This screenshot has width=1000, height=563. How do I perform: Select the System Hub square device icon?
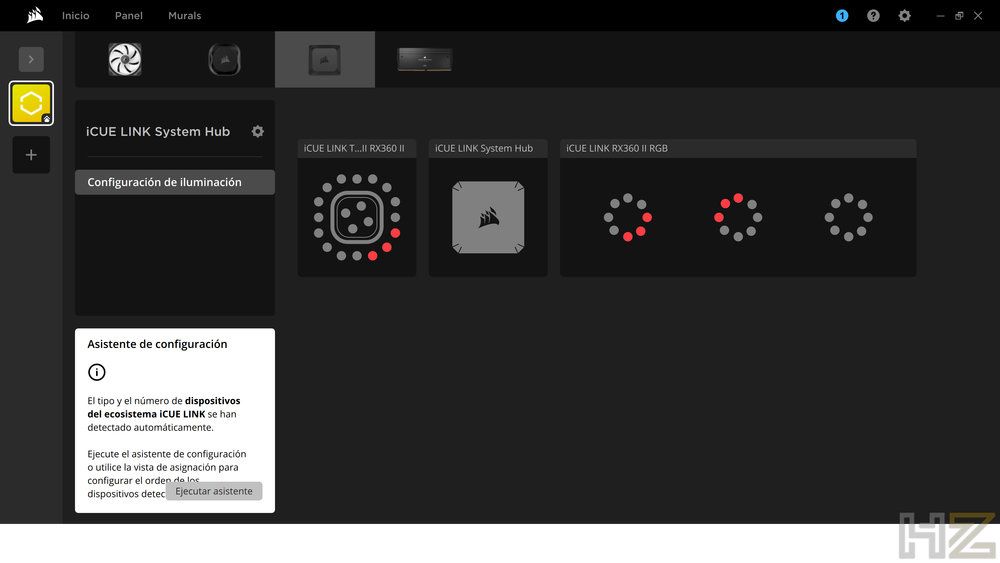point(488,217)
